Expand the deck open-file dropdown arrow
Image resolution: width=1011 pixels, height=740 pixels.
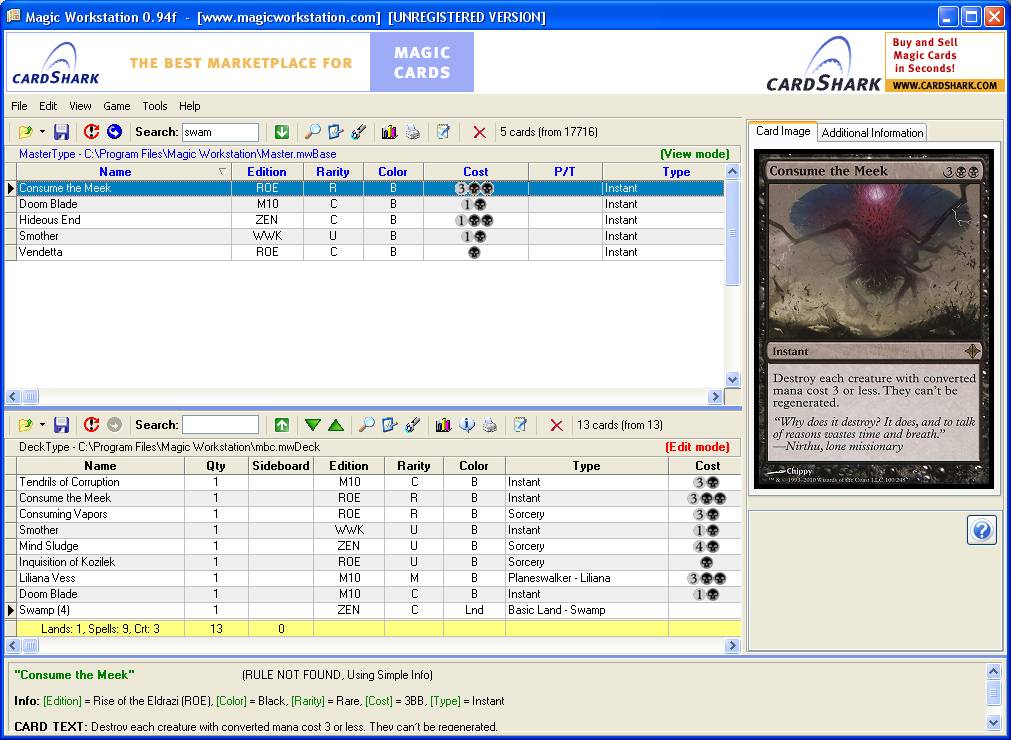(x=42, y=425)
